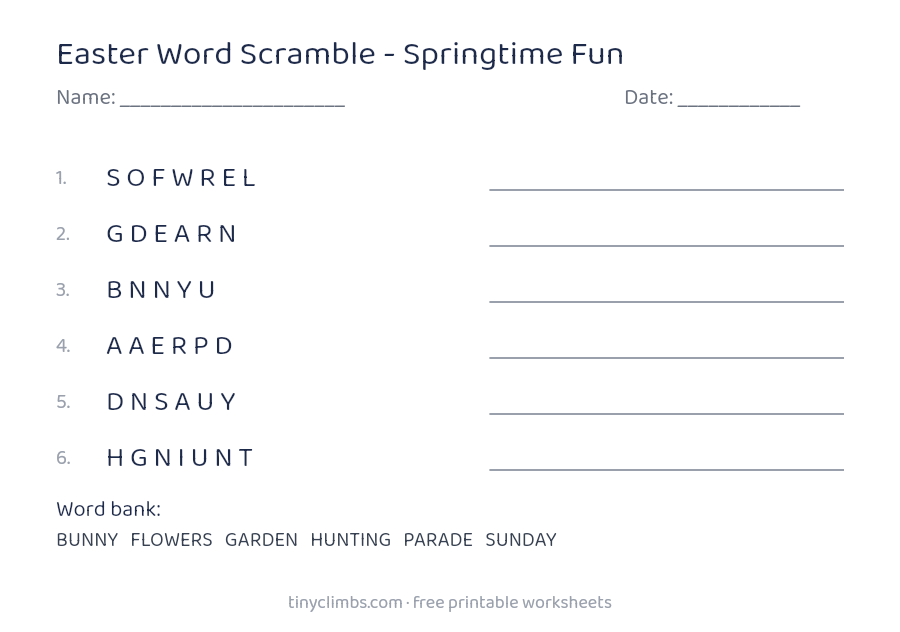Click answer line for HGNIUNT

click(666, 469)
